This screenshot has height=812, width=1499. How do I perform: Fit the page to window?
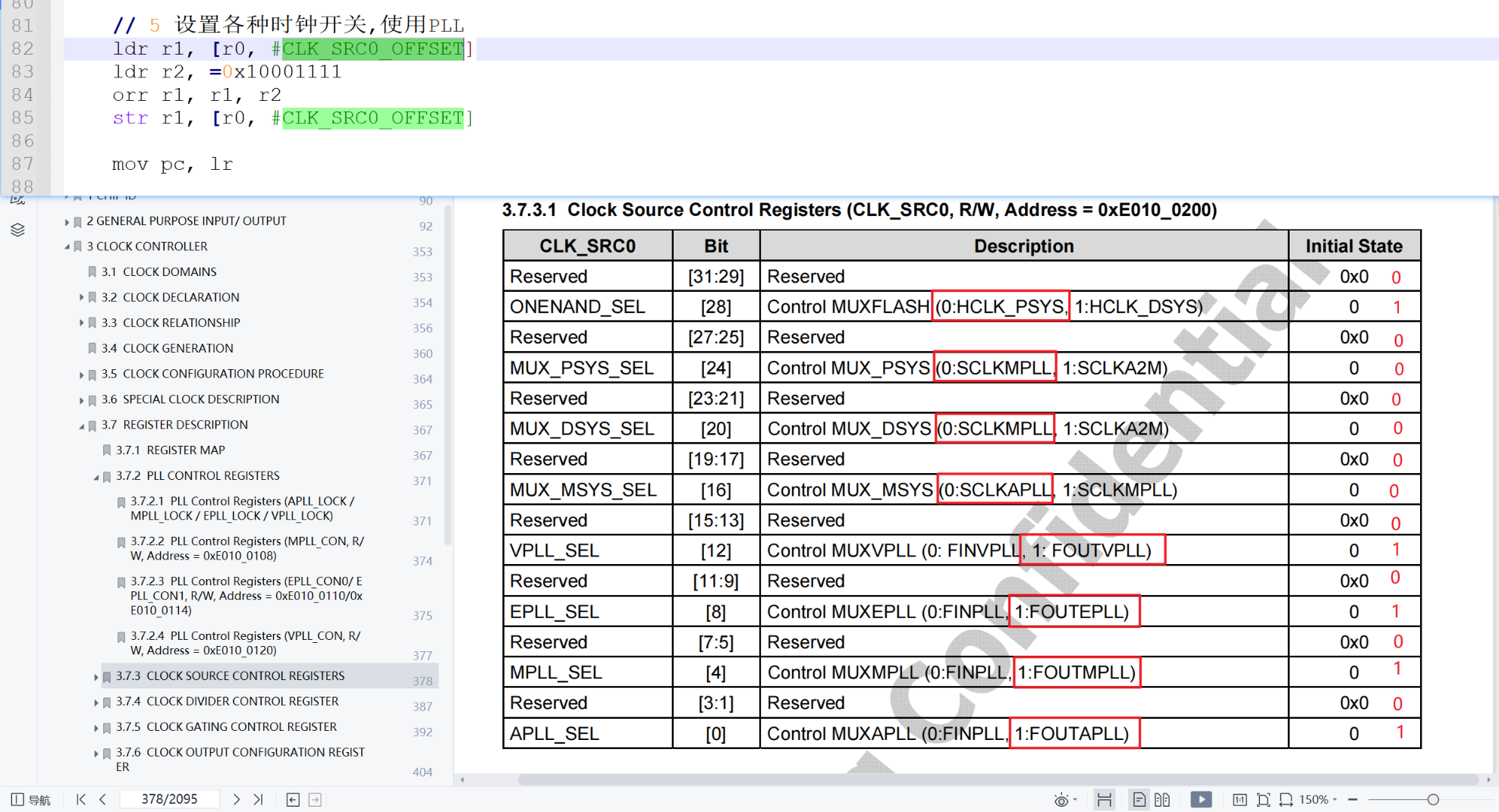tap(1263, 800)
